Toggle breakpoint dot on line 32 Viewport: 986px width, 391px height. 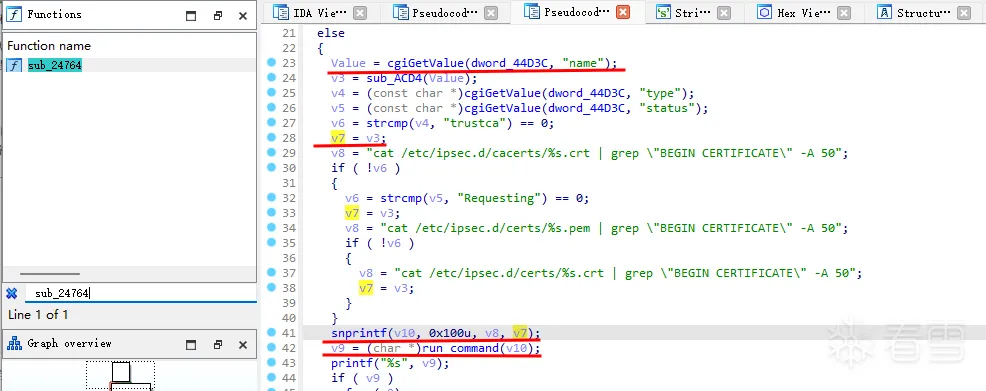pyautogui.click(x=271, y=197)
